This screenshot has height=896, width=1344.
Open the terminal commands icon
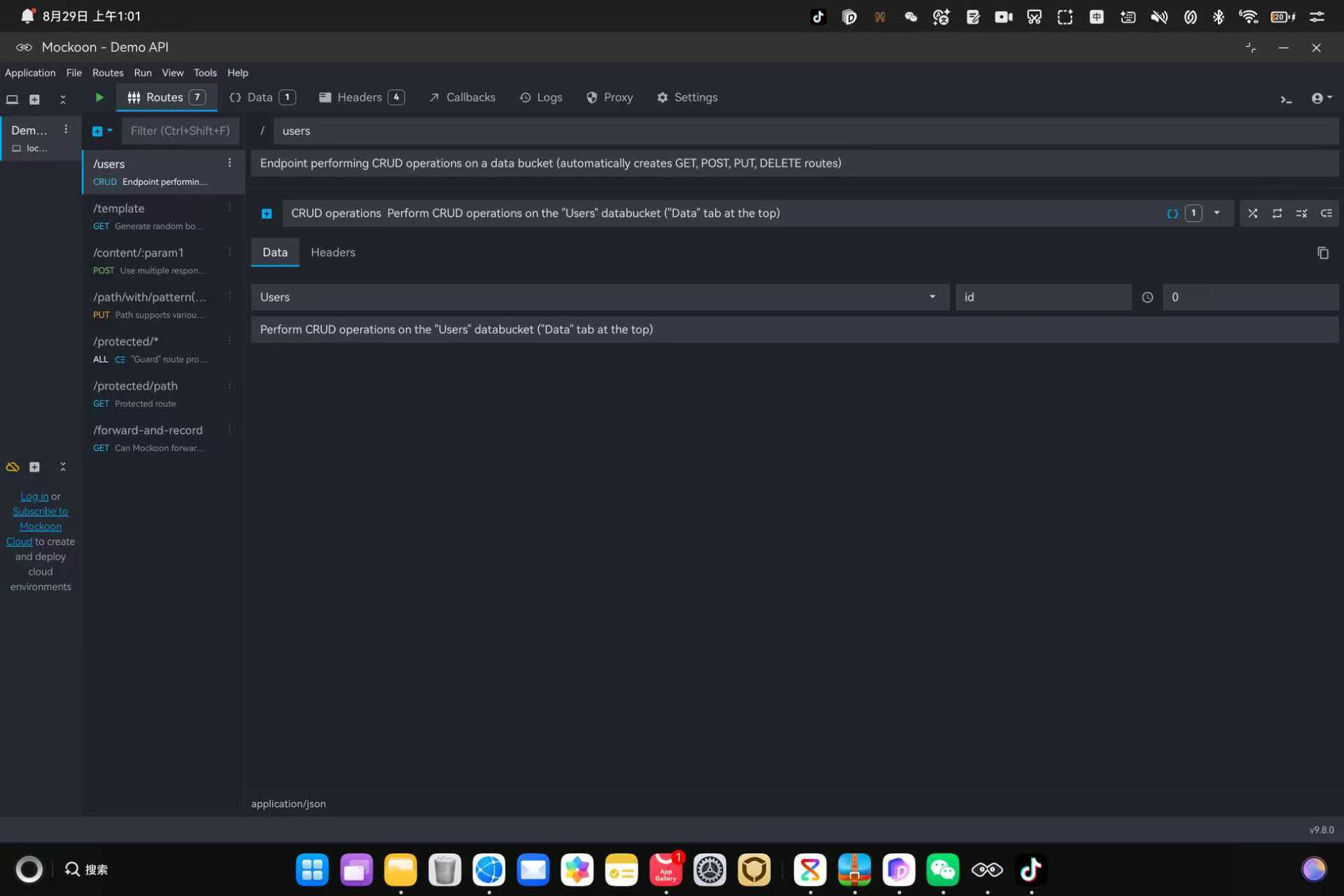1286,99
